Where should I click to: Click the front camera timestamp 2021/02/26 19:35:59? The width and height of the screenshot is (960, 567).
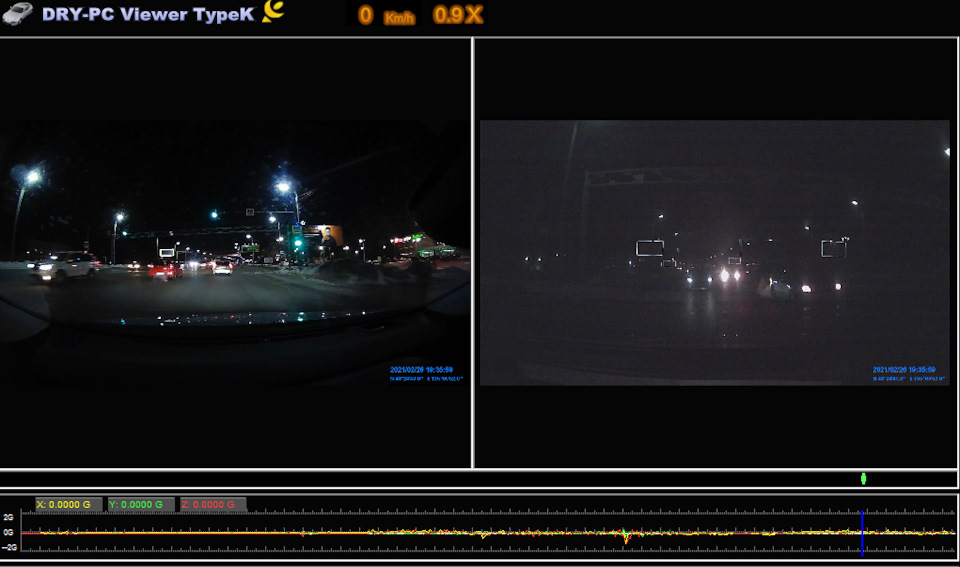[421, 370]
